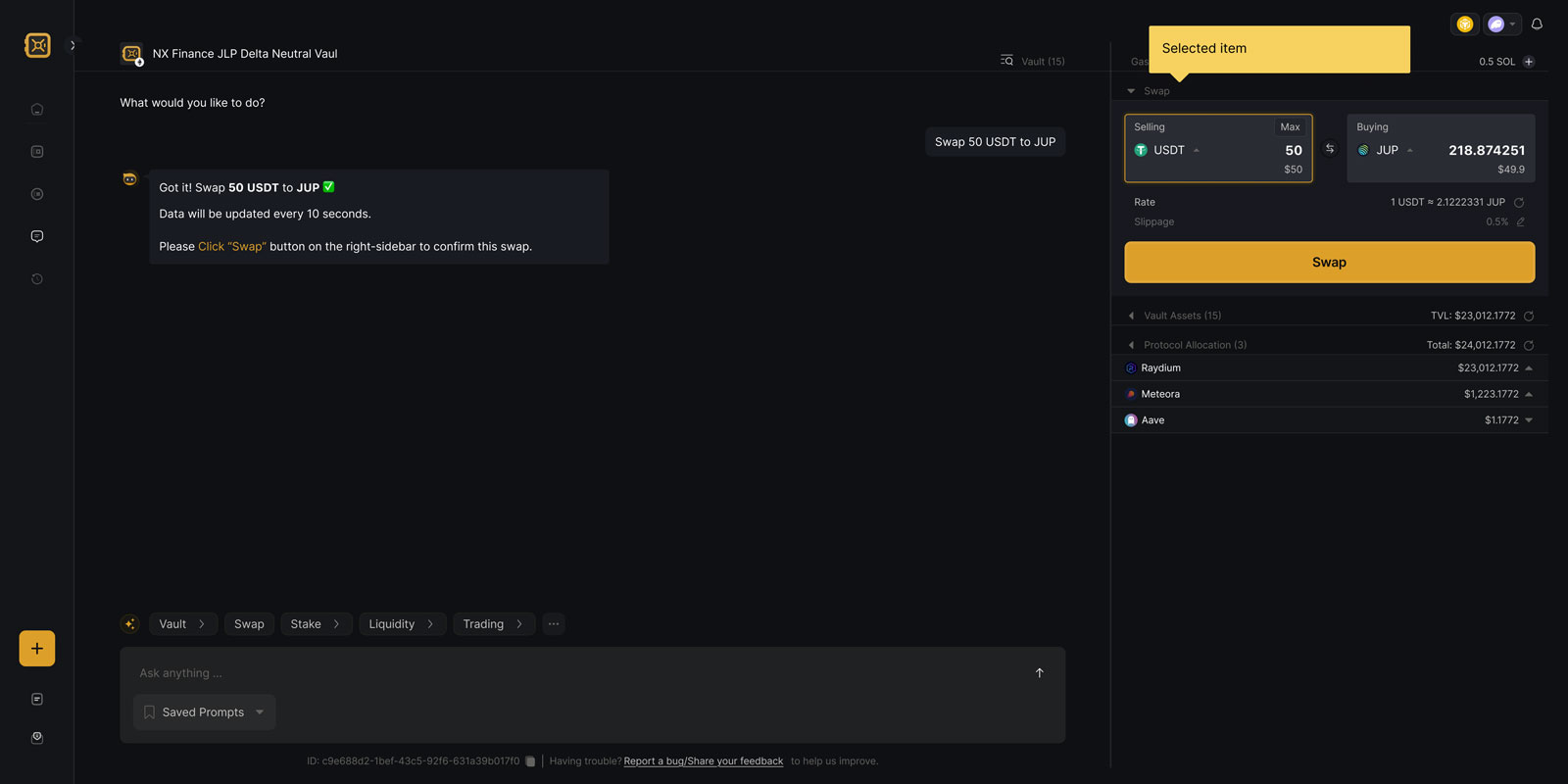Click the Raydium $23,012.1772 value

coord(1488,368)
